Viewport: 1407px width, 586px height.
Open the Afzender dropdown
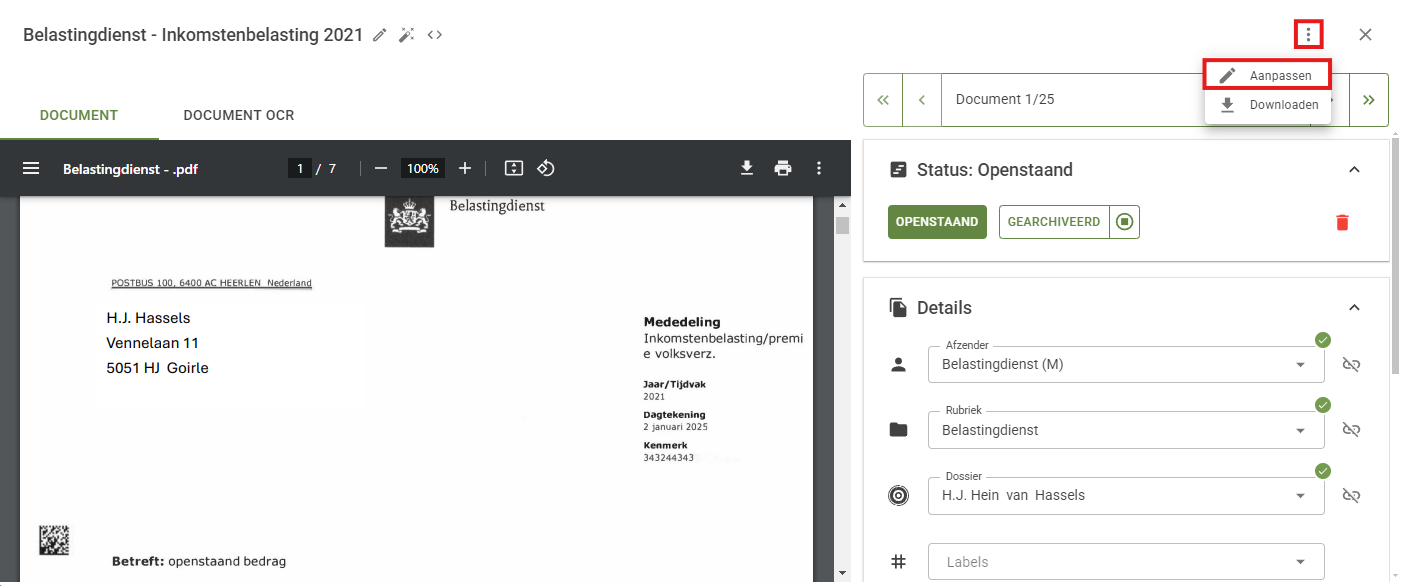(1300, 365)
